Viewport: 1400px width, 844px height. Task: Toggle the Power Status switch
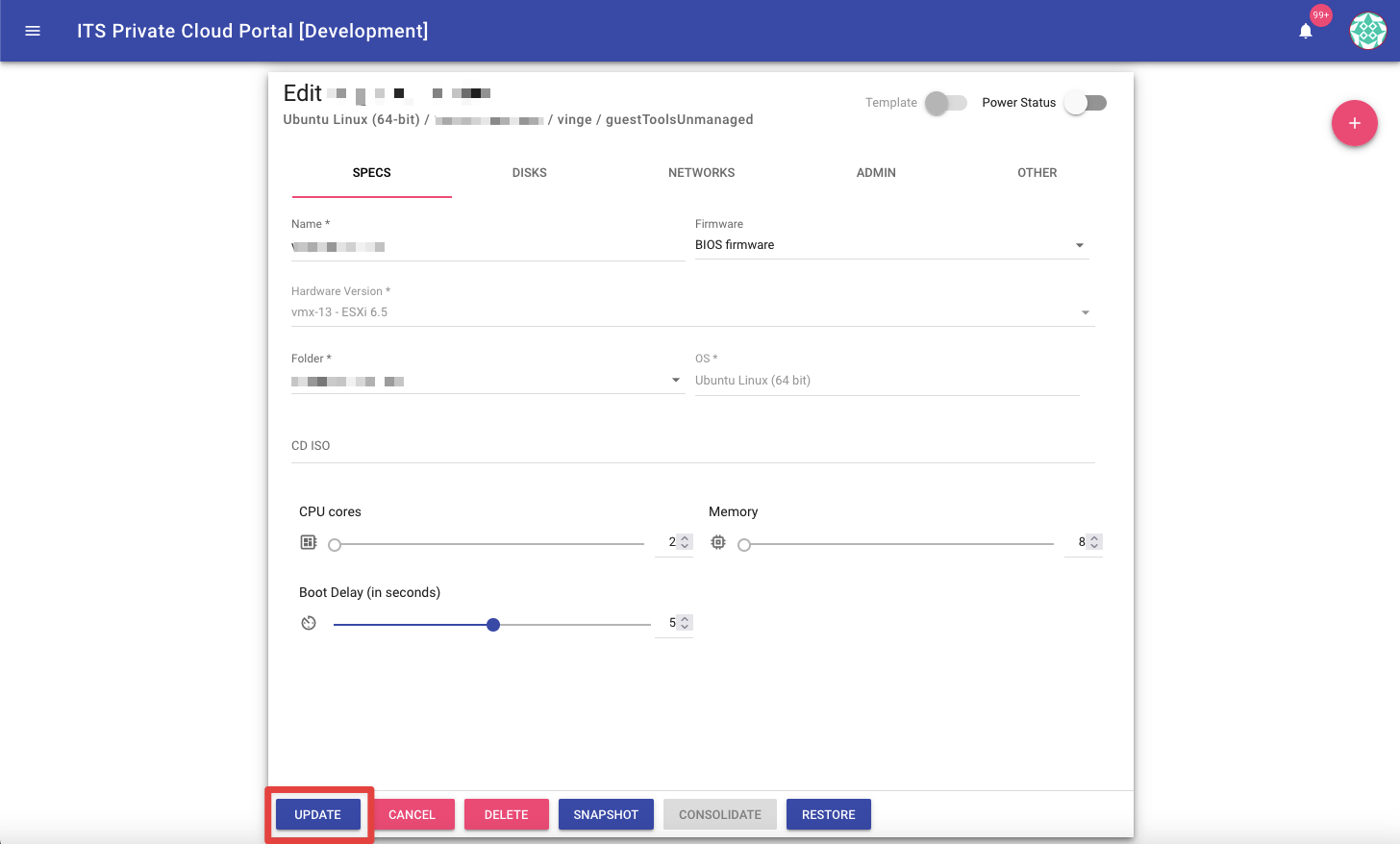pos(1086,103)
